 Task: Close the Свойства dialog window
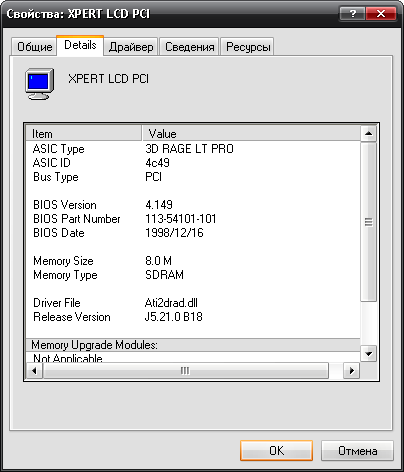(381, 14)
